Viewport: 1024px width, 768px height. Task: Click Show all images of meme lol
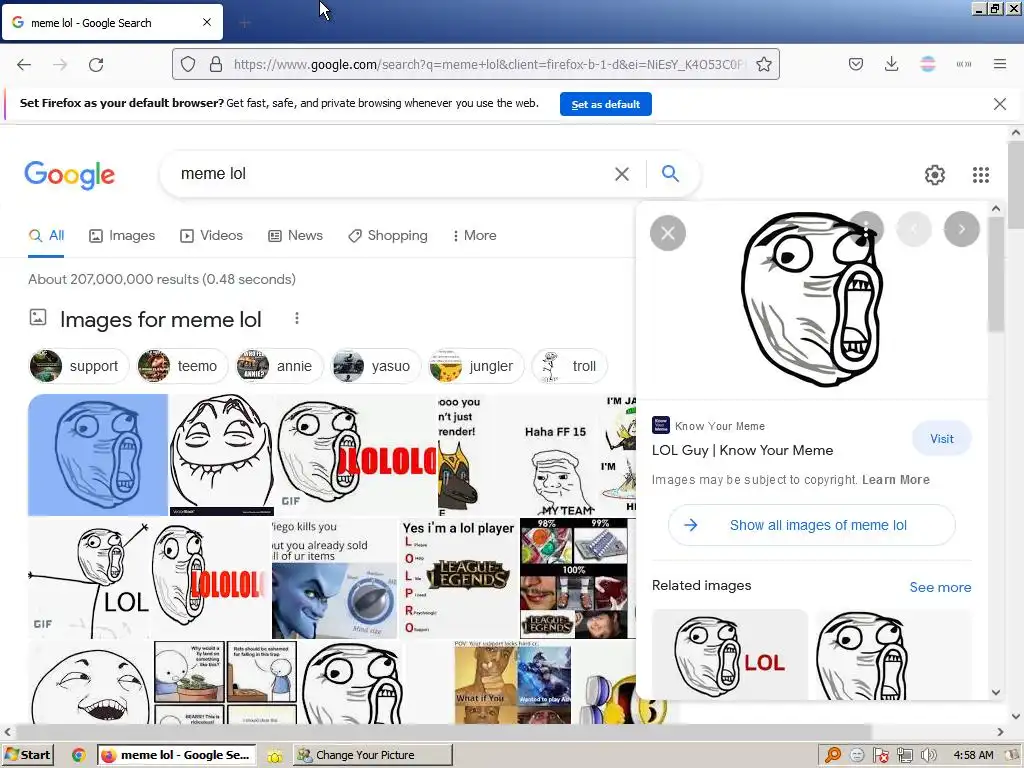tap(812, 525)
